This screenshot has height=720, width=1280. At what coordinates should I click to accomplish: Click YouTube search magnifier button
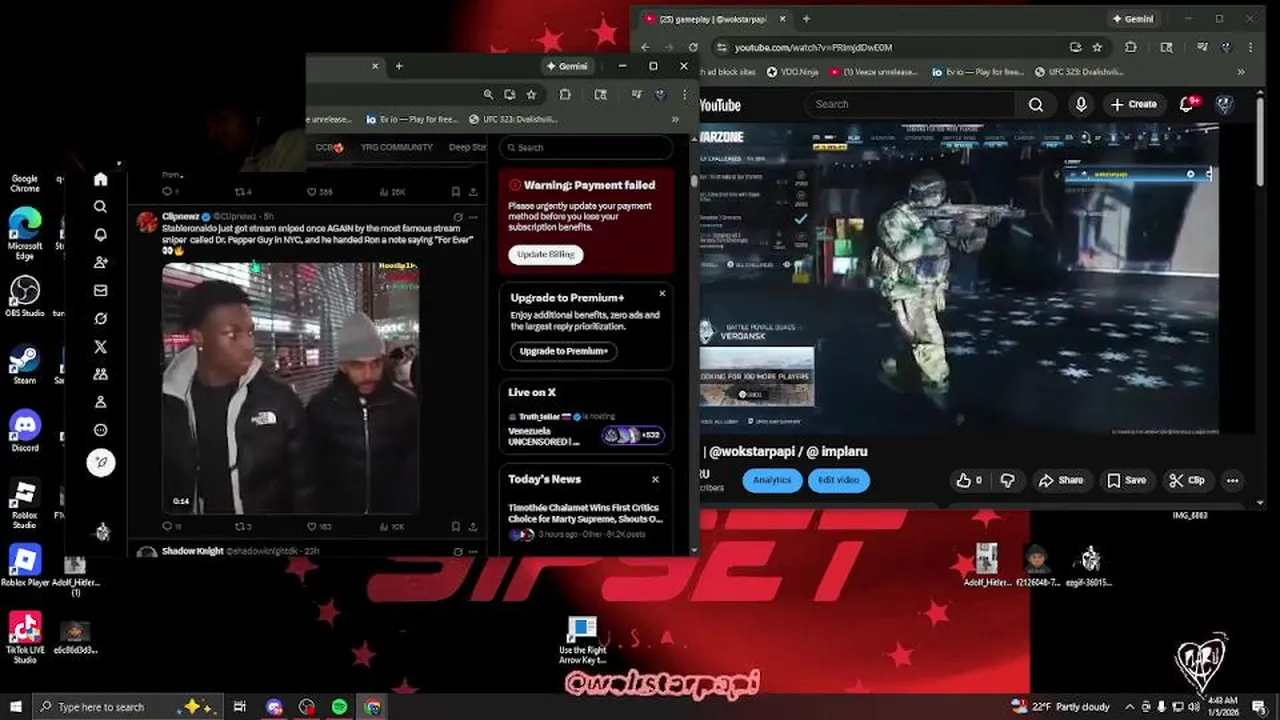click(1036, 104)
